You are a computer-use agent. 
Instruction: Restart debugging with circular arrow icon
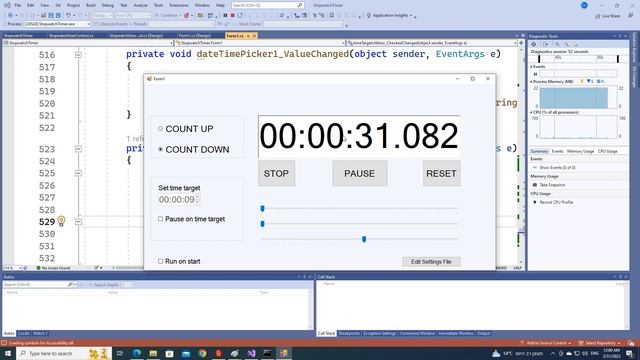(240, 16)
